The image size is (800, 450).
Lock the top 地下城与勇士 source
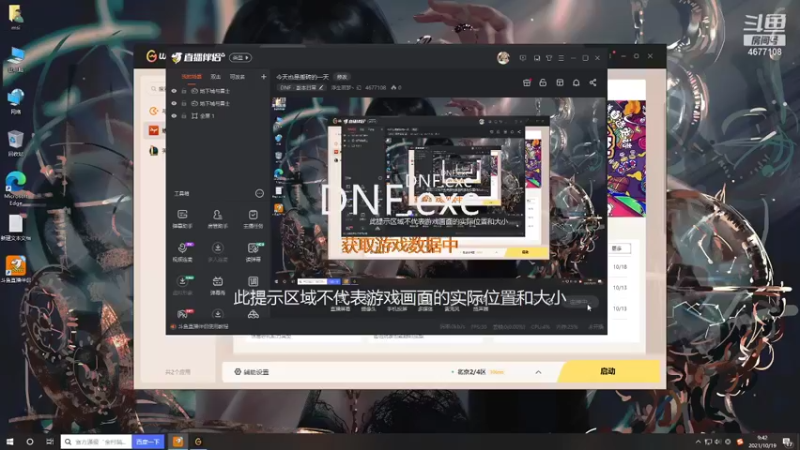184,91
